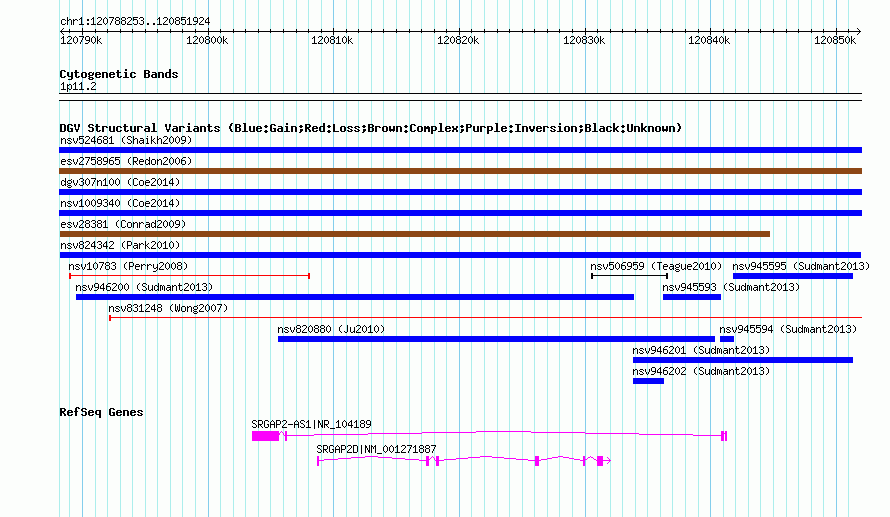
Task: Select the nsv945594 short blue bar
Action: point(727,339)
